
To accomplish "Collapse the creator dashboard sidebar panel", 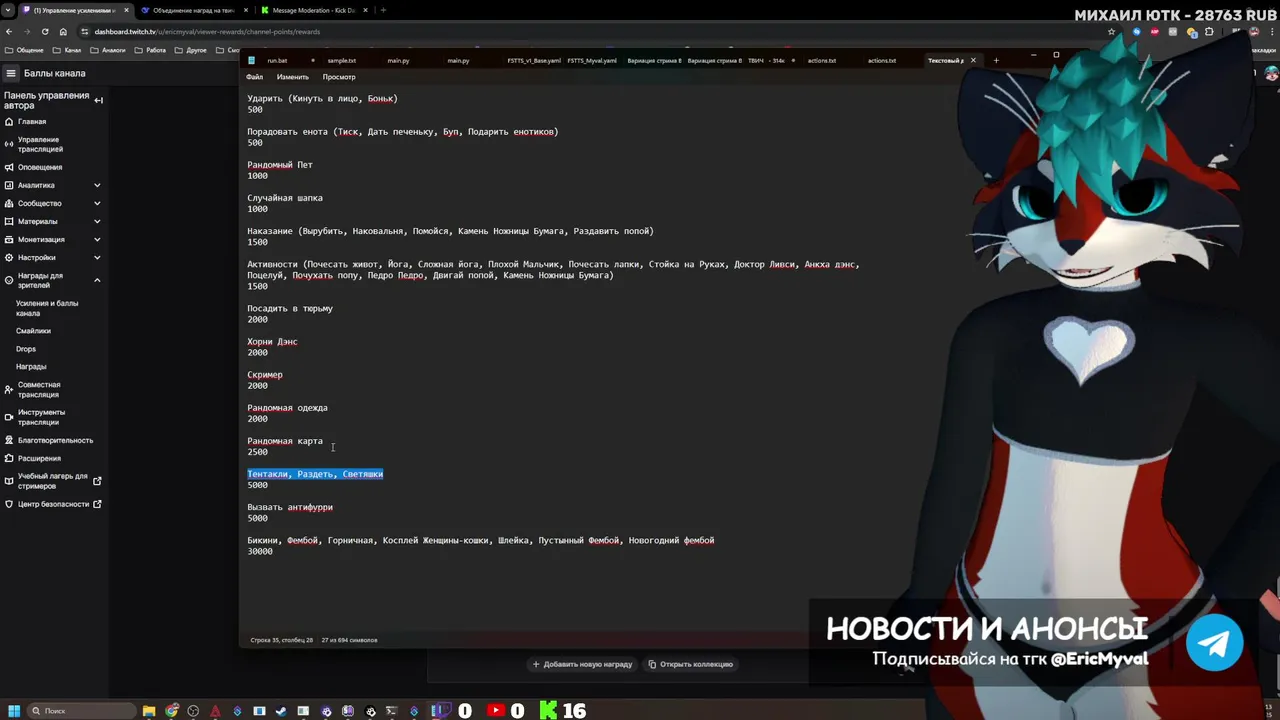I will click(x=98, y=100).
